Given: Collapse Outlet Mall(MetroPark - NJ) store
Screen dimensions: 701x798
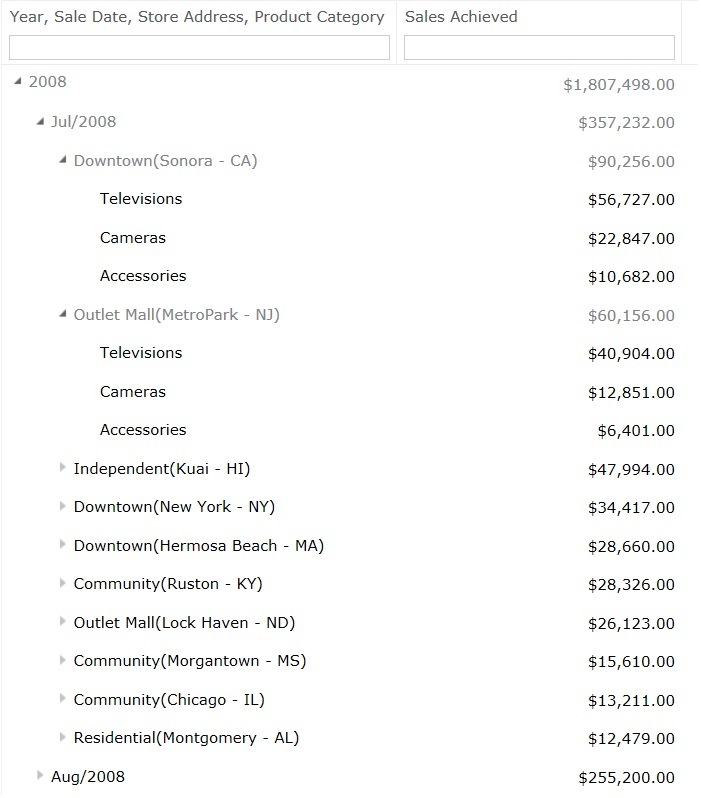Looking at the screenshot, I should 63,314.
